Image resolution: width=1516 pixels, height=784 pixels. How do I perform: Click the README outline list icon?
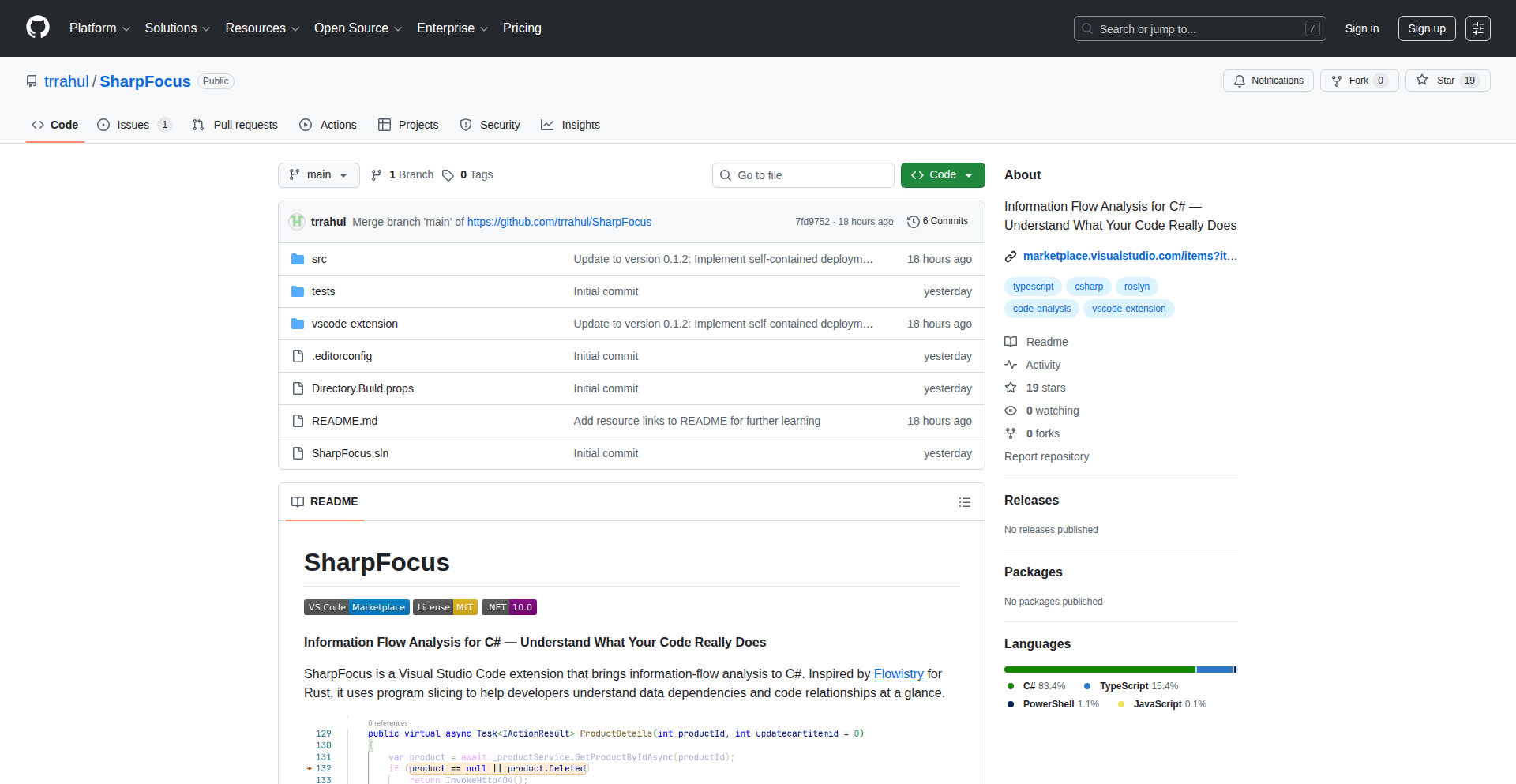click(964, 502)
